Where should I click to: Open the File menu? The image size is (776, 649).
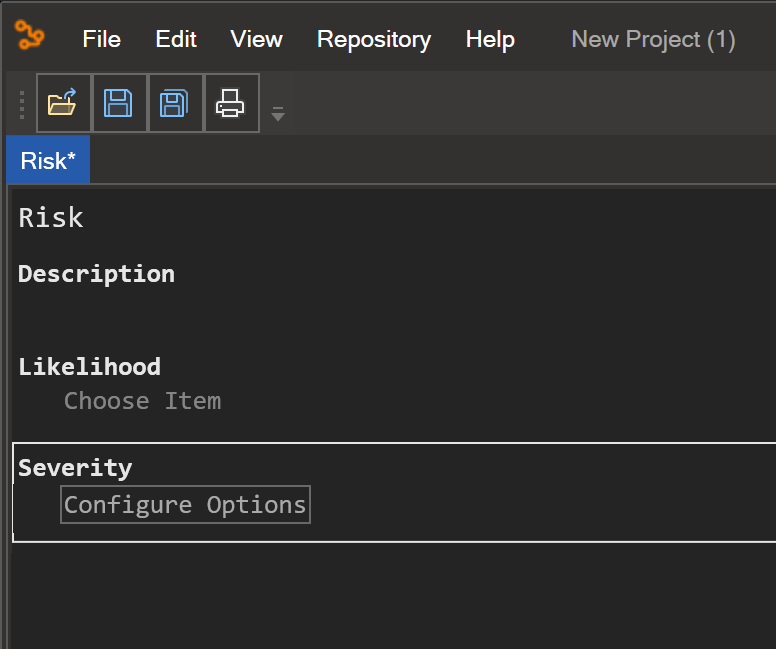point(101,39)
